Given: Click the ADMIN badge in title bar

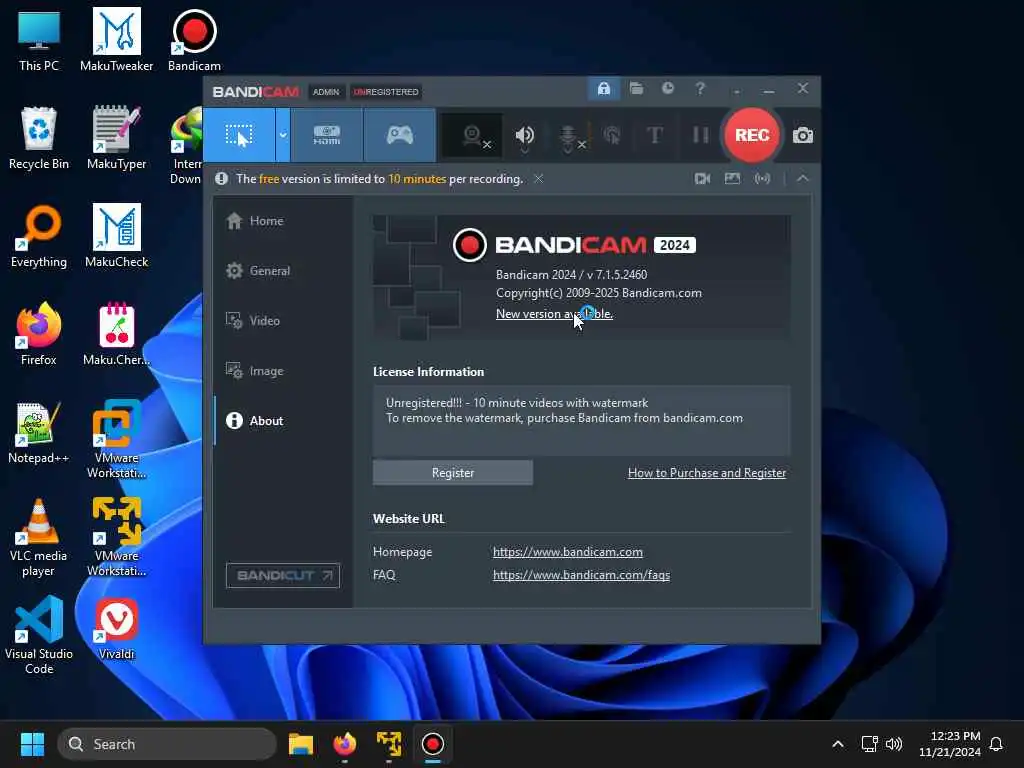Looking at the screenshot, I should tap(326, 92).
